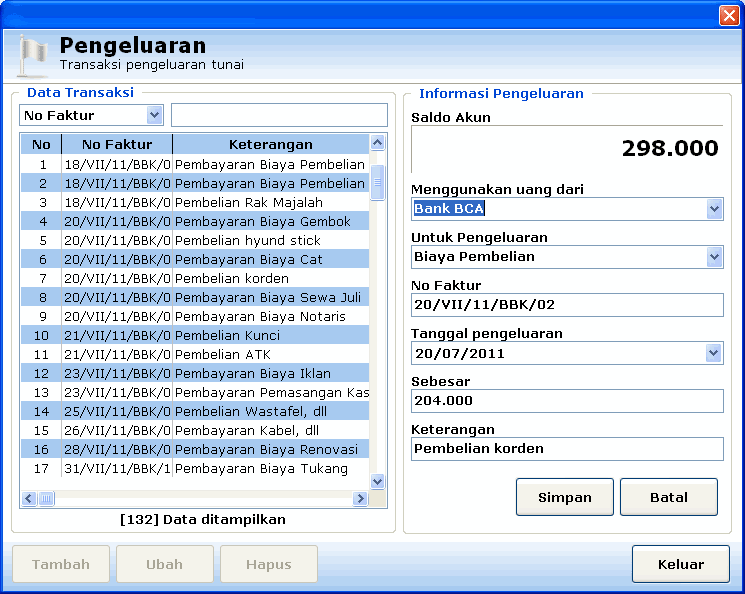The height and width of the screenshot is (594, 745).
Task: Click the table's vertical scrollbar up arrow
Action: pyautogui.click(x=378, y=143)
